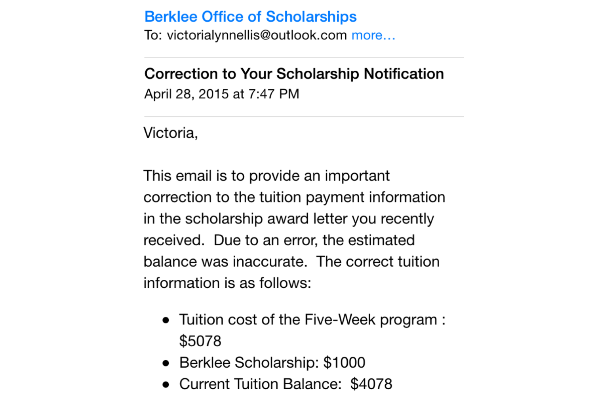
Task: Click the greeting 'Victoria,'
Action: 170,133
